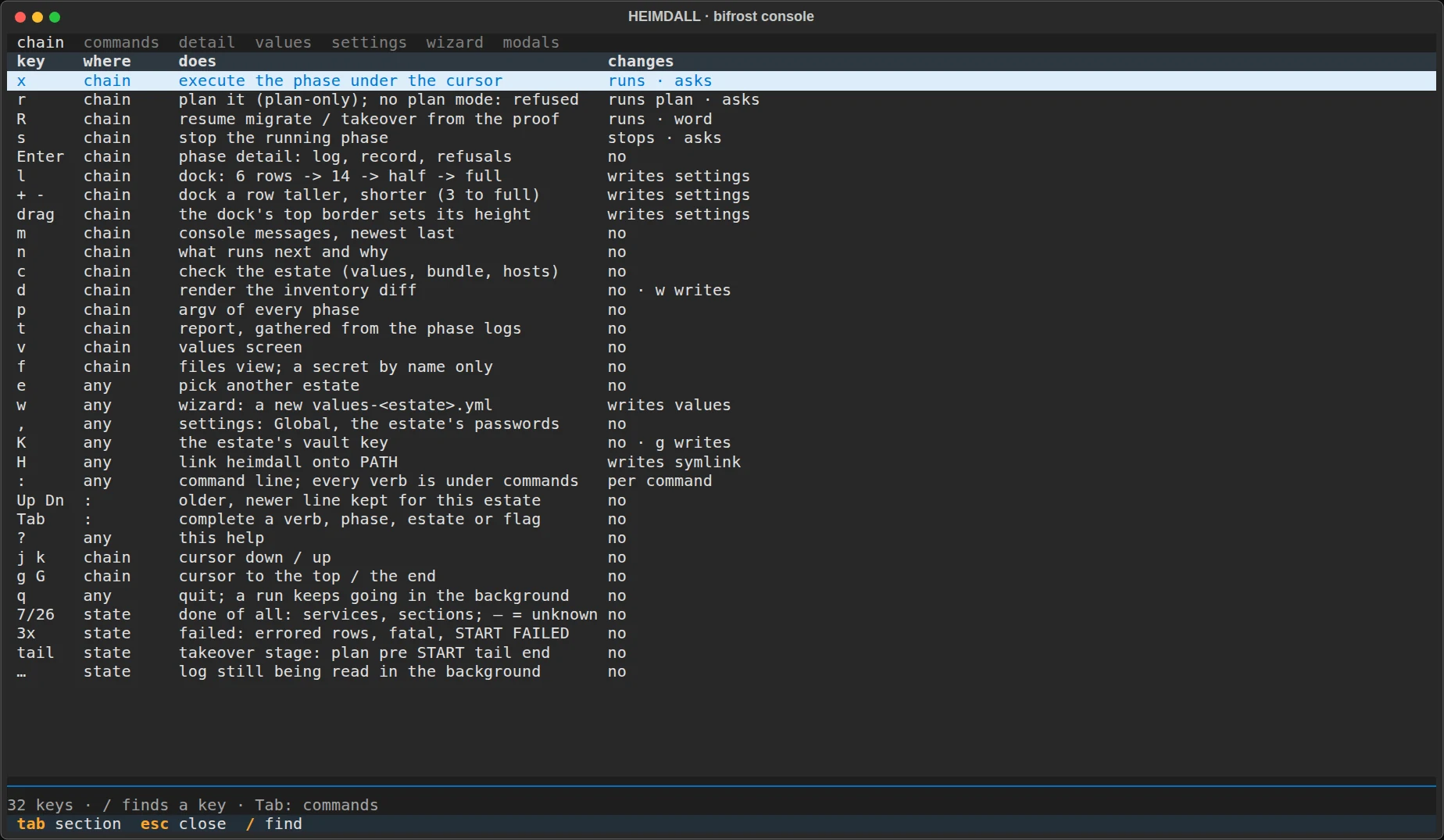The height and width of the screenshot is (840, 1444).
Task: Click row 'cursor down / up'
Action: pos(721,557)
